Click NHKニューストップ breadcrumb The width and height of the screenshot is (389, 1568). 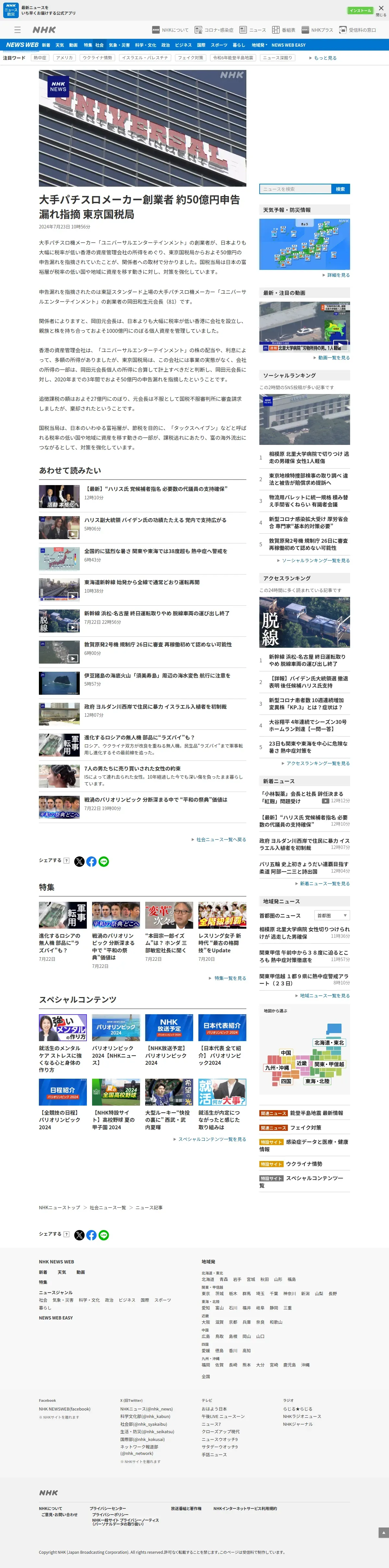pos(60,1208)
